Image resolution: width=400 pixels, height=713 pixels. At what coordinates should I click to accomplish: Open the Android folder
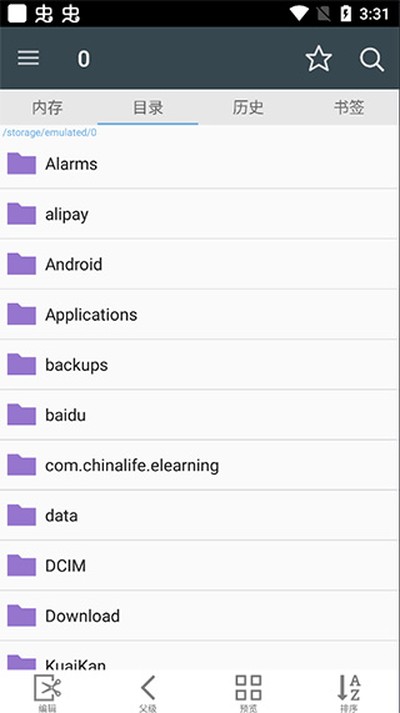coord(200,264)
